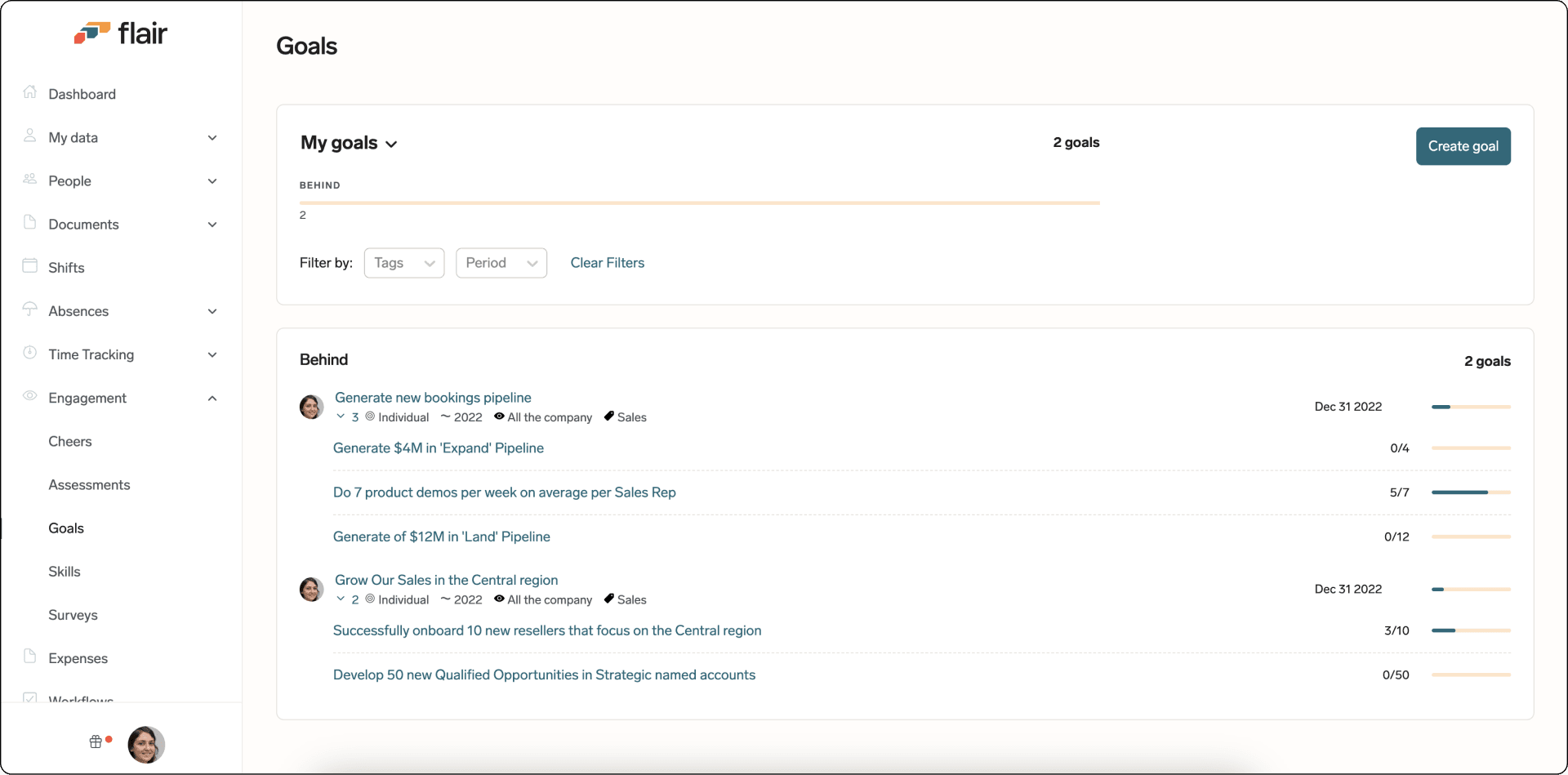Open Cheers under Engagement
The height and width of the screenshot is (775, 1568).
click(70, 441)
